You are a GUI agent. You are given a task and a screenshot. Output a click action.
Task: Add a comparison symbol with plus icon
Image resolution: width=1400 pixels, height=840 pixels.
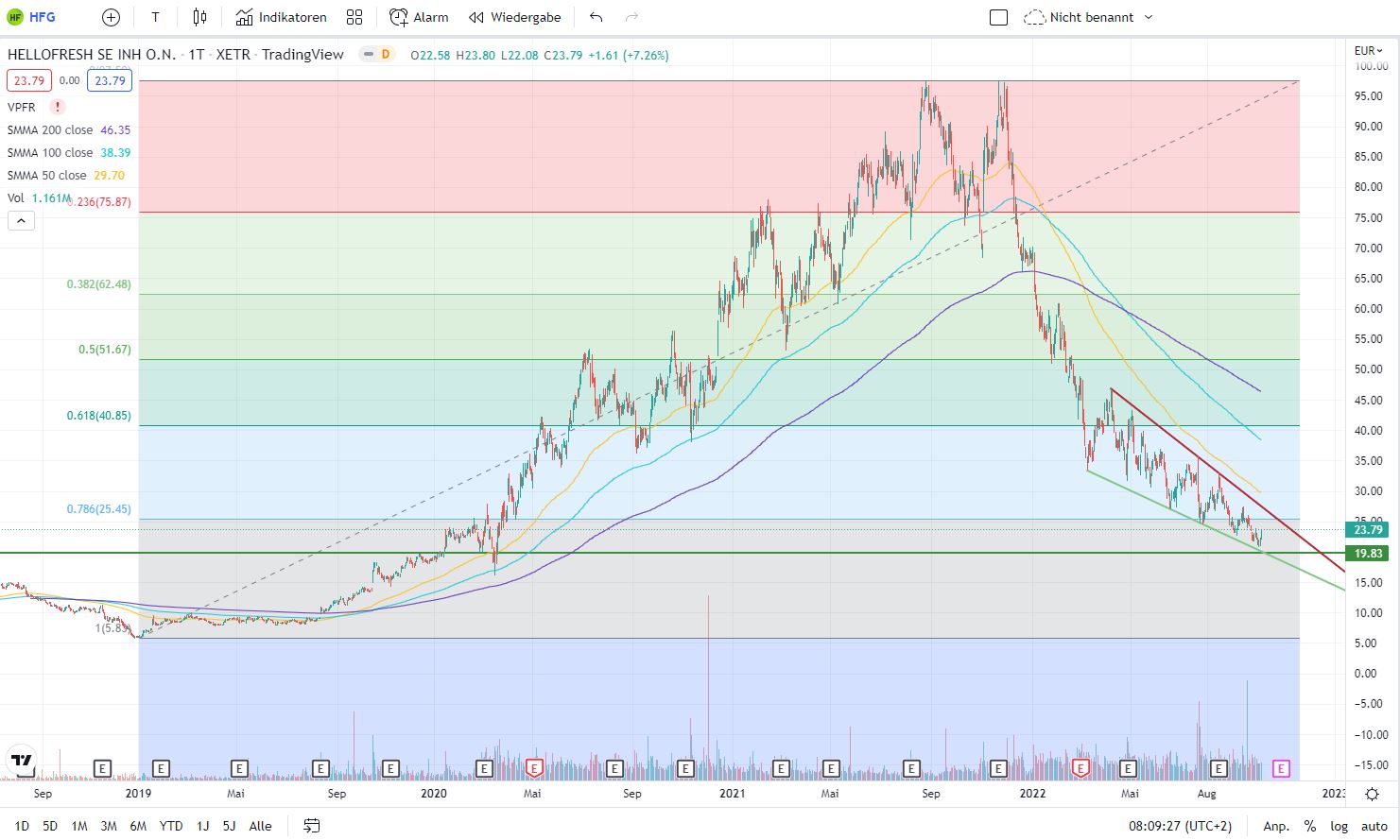tap(111, 17)
